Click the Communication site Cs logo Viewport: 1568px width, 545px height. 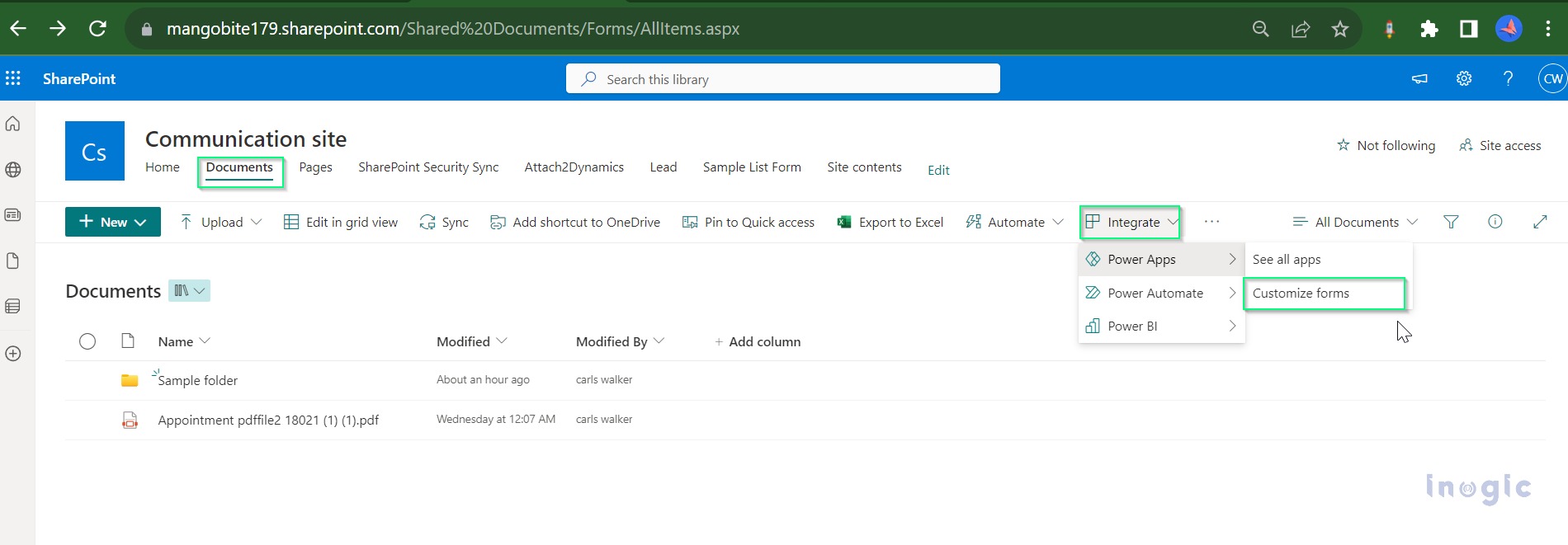95,151
